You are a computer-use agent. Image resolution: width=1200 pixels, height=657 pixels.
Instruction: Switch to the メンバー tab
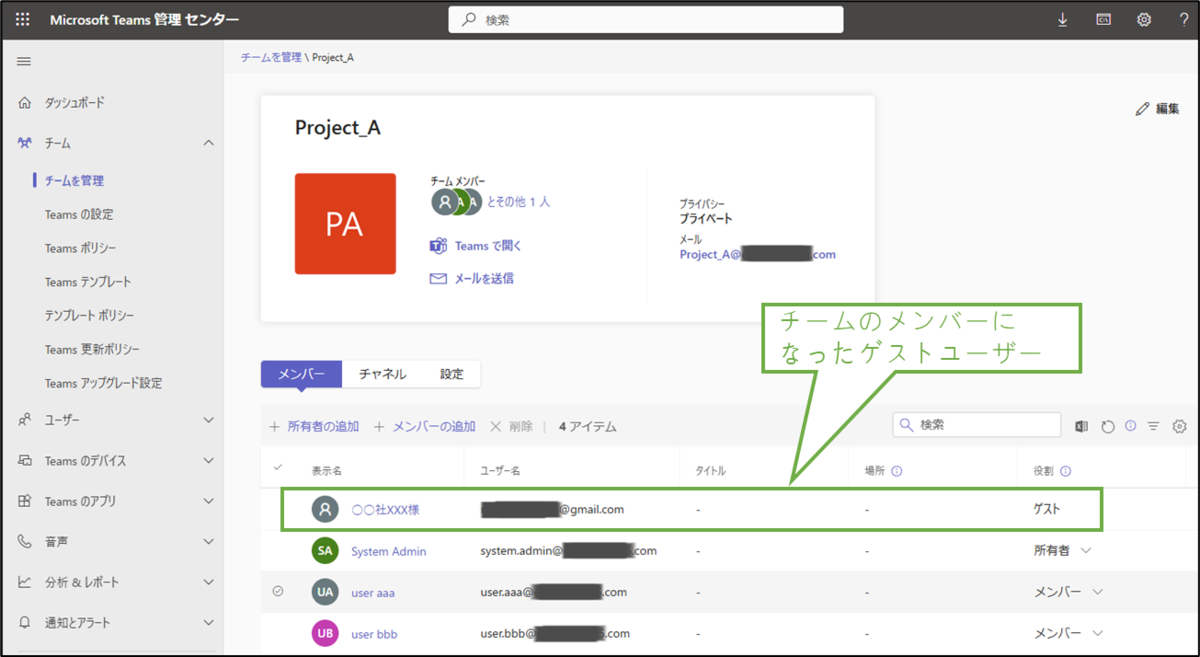pos(301,374)
